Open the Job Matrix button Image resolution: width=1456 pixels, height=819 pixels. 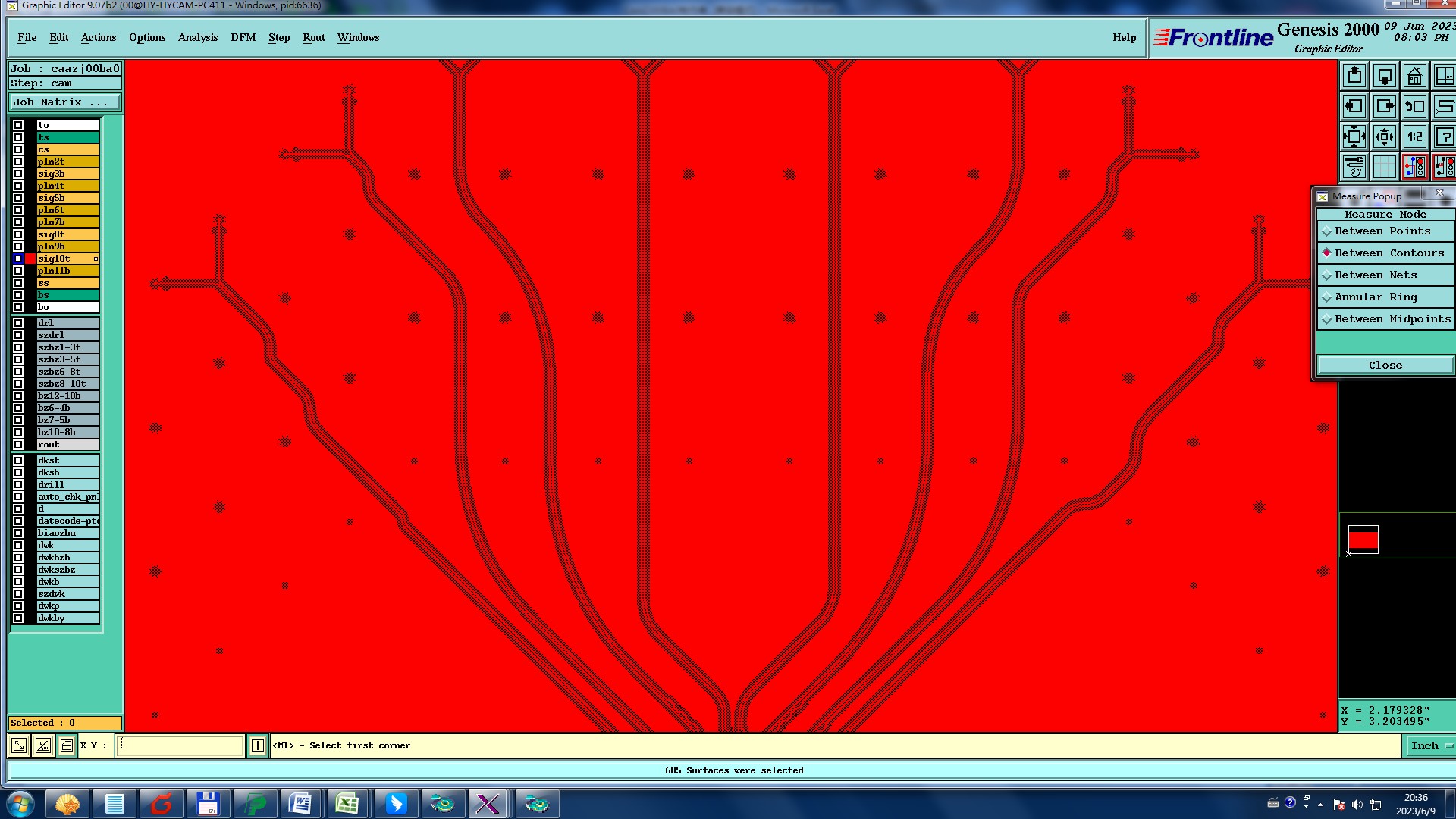pyautogui.click(x=64, y=102)
